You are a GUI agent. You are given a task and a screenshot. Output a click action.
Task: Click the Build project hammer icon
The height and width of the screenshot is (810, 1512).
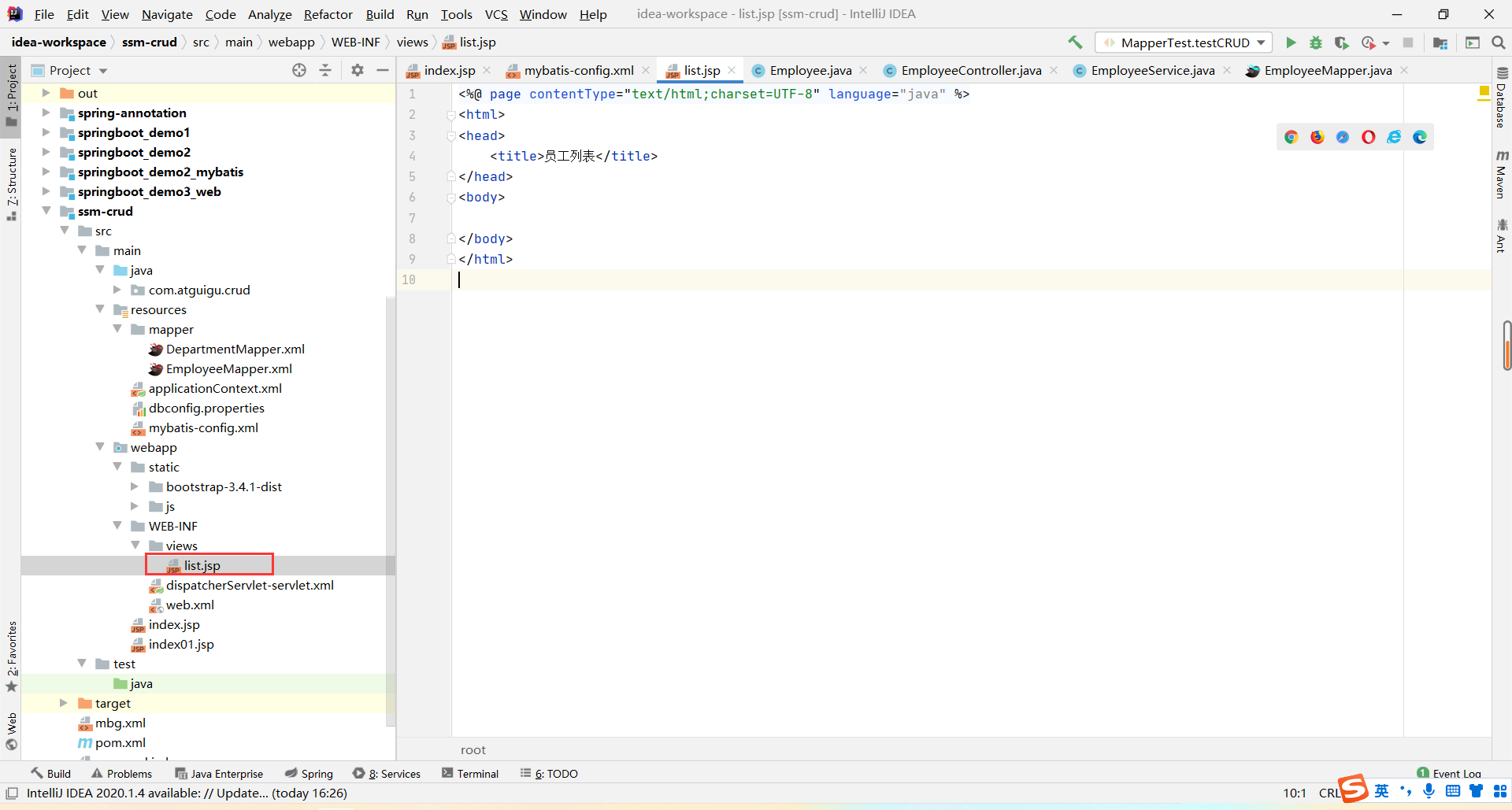tap(1075, 43)
